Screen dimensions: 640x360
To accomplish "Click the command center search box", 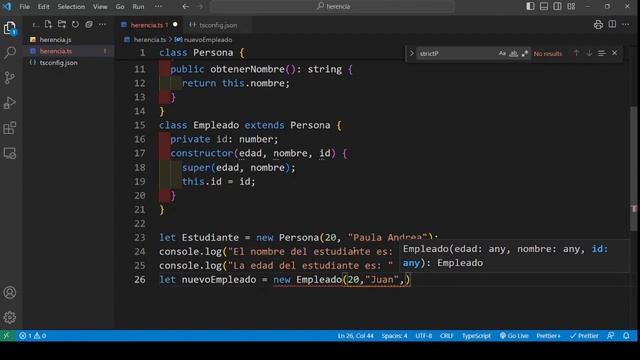I will [x=333, y=7].
